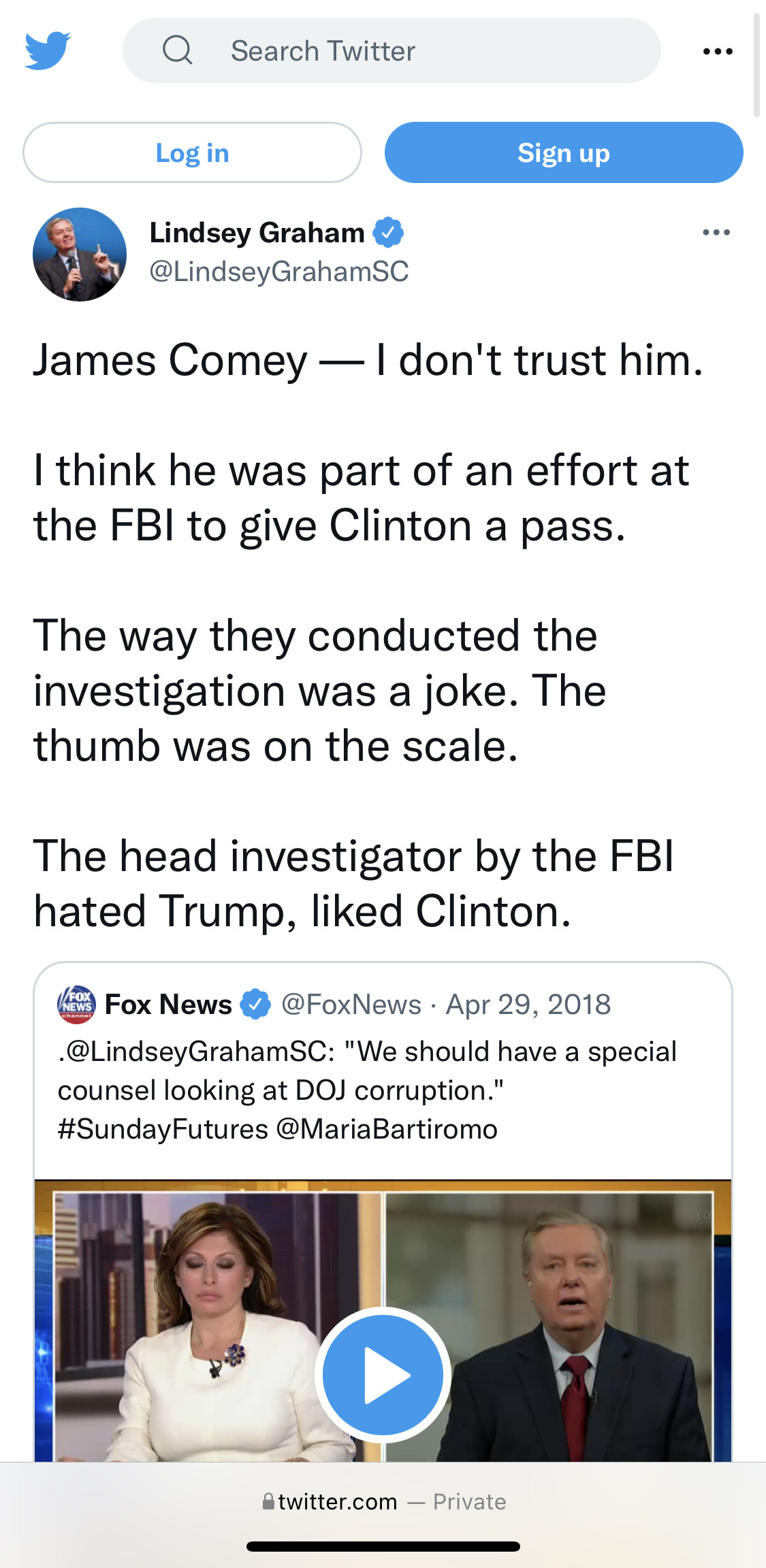Screen dimensions: 766x1568
Task: Open Lindsey Graham's profile picture
Action: click(80, 255)
